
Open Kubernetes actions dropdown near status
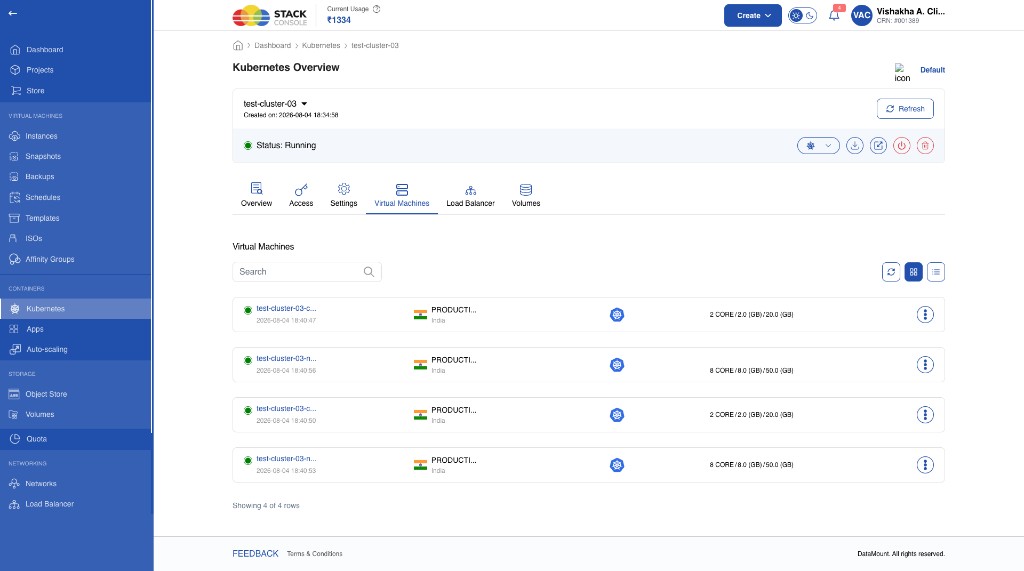pos(818,146)
